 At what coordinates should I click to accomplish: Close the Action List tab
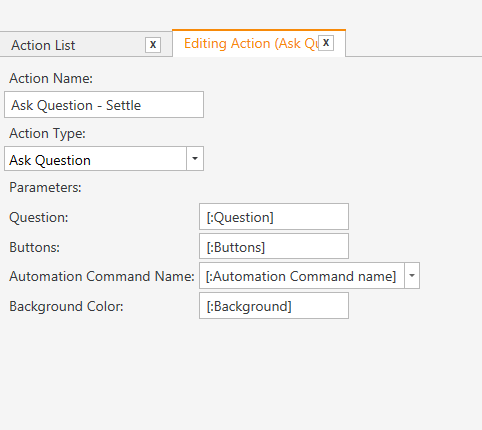pos(153,45)
